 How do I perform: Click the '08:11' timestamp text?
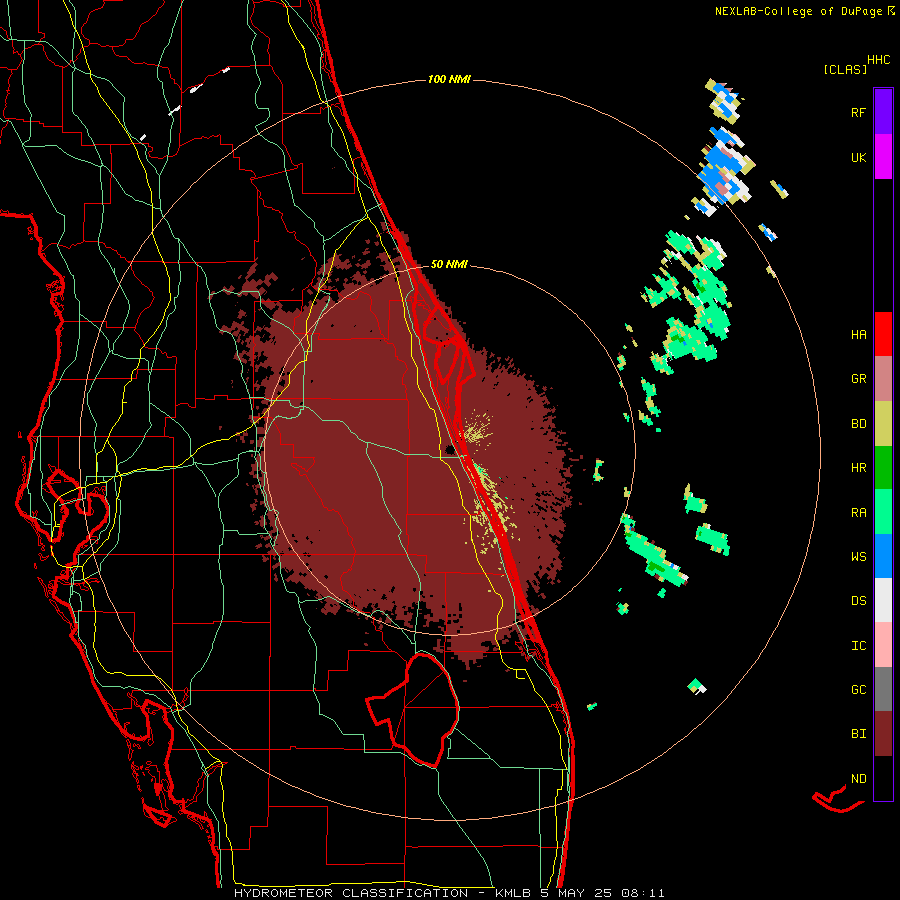coord(643,893)
